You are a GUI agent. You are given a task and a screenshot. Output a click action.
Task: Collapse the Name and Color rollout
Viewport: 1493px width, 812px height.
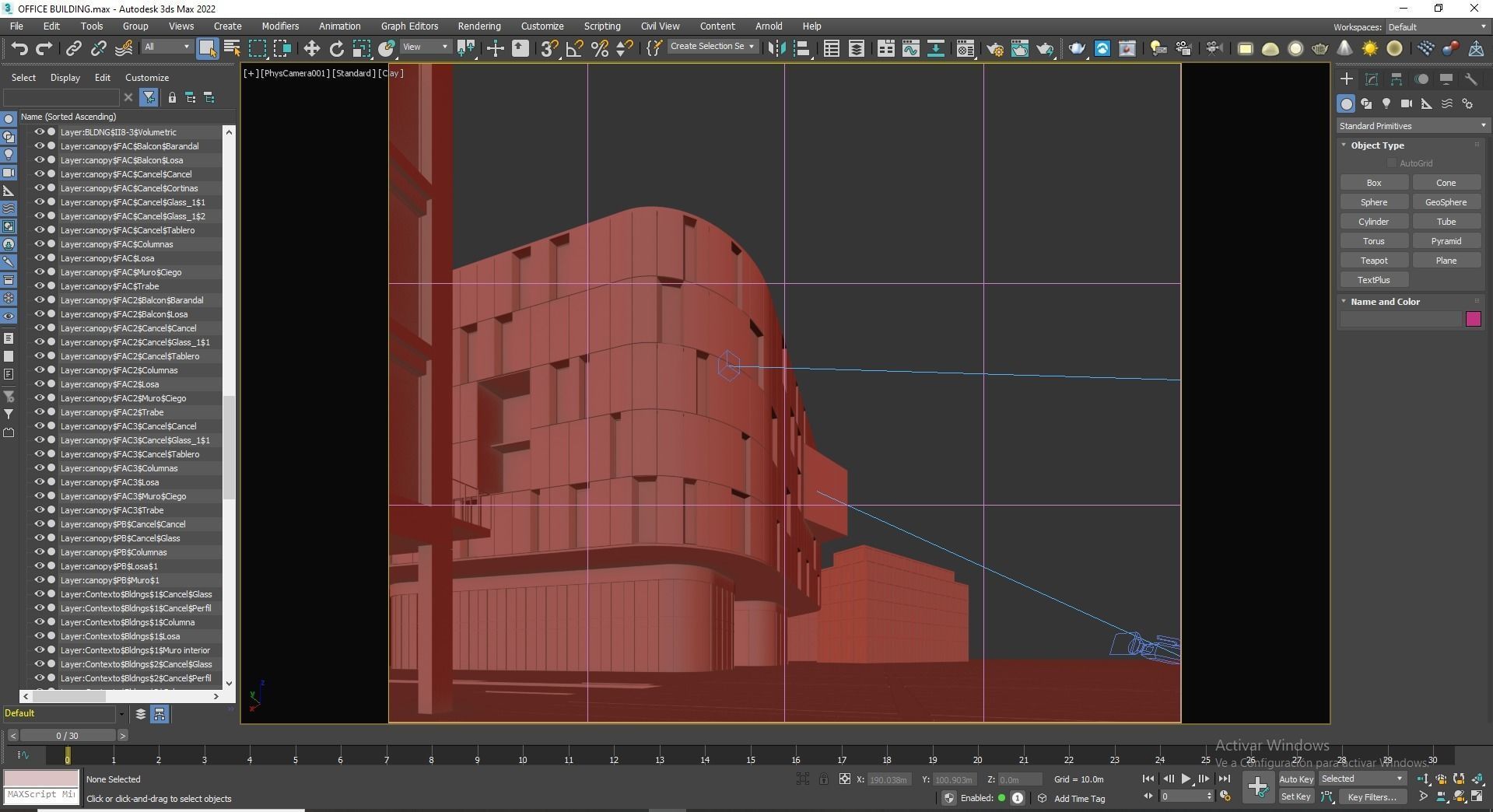1344,302
